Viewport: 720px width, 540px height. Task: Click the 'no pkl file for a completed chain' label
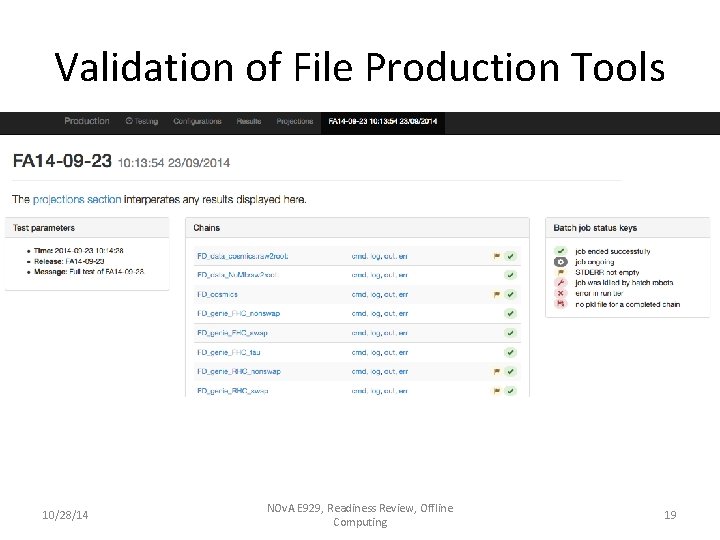[627, 304]
